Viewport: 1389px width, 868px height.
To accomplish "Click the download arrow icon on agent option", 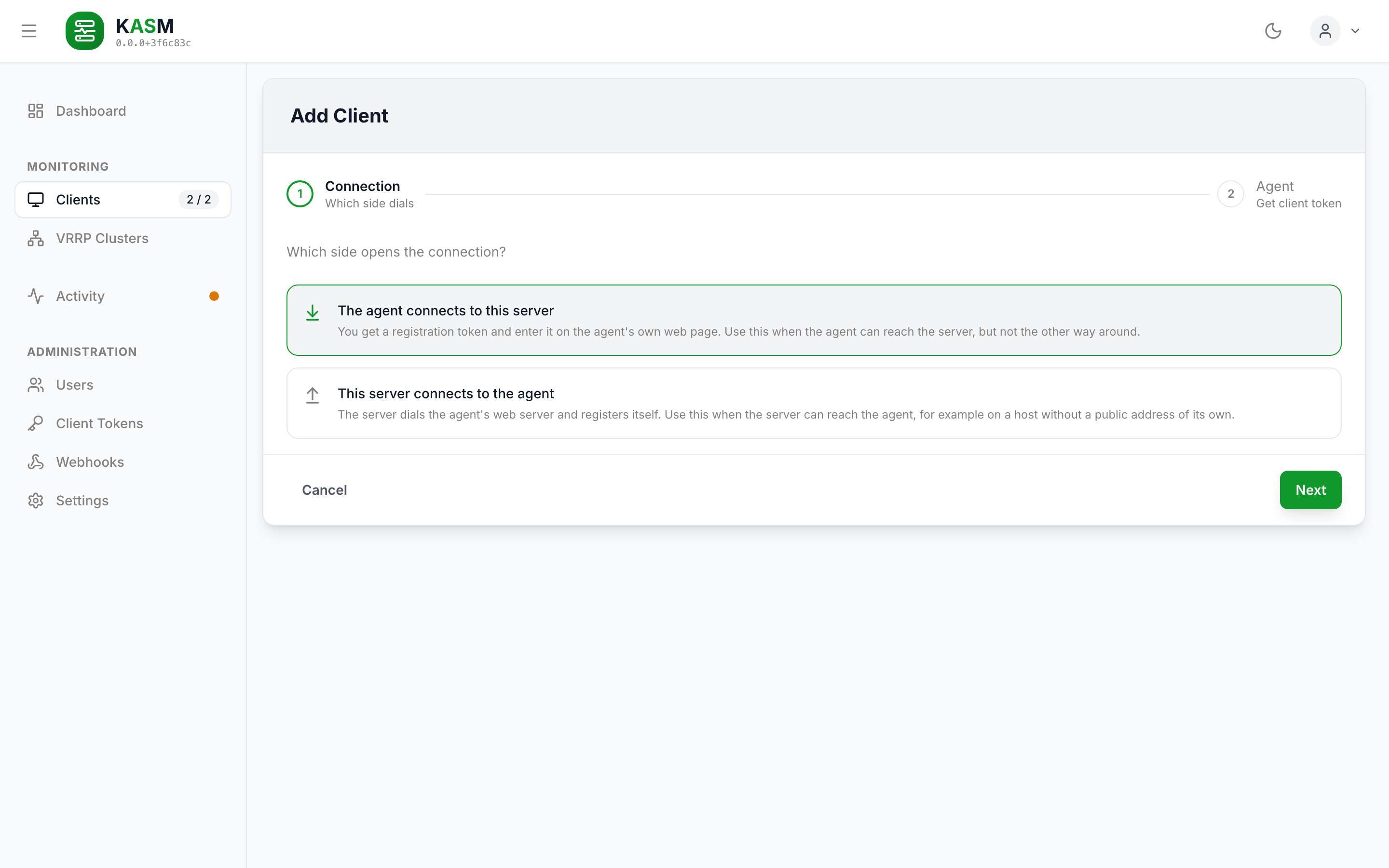I will click(x=312, y=313).
